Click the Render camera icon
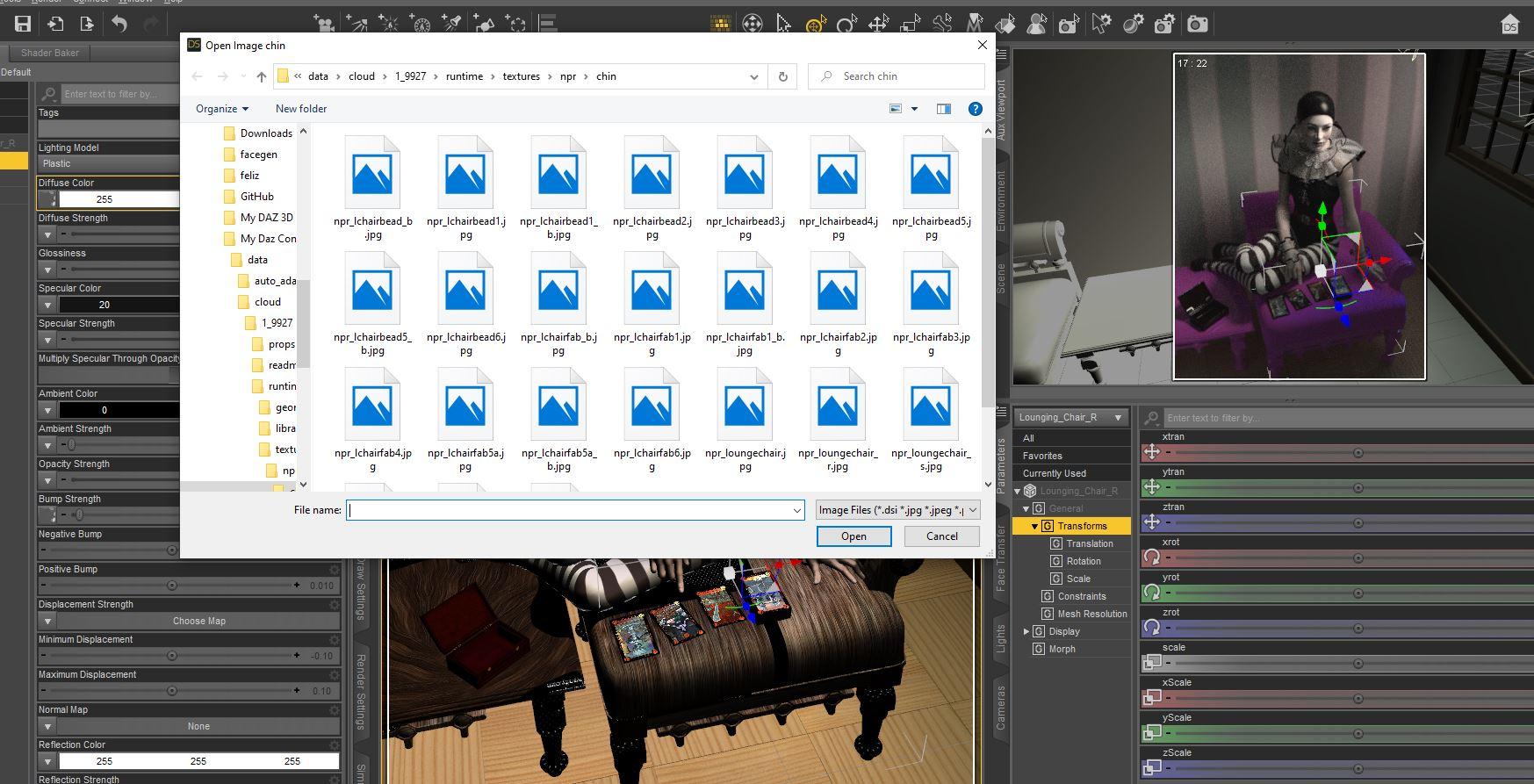 tap(1197, 24)
